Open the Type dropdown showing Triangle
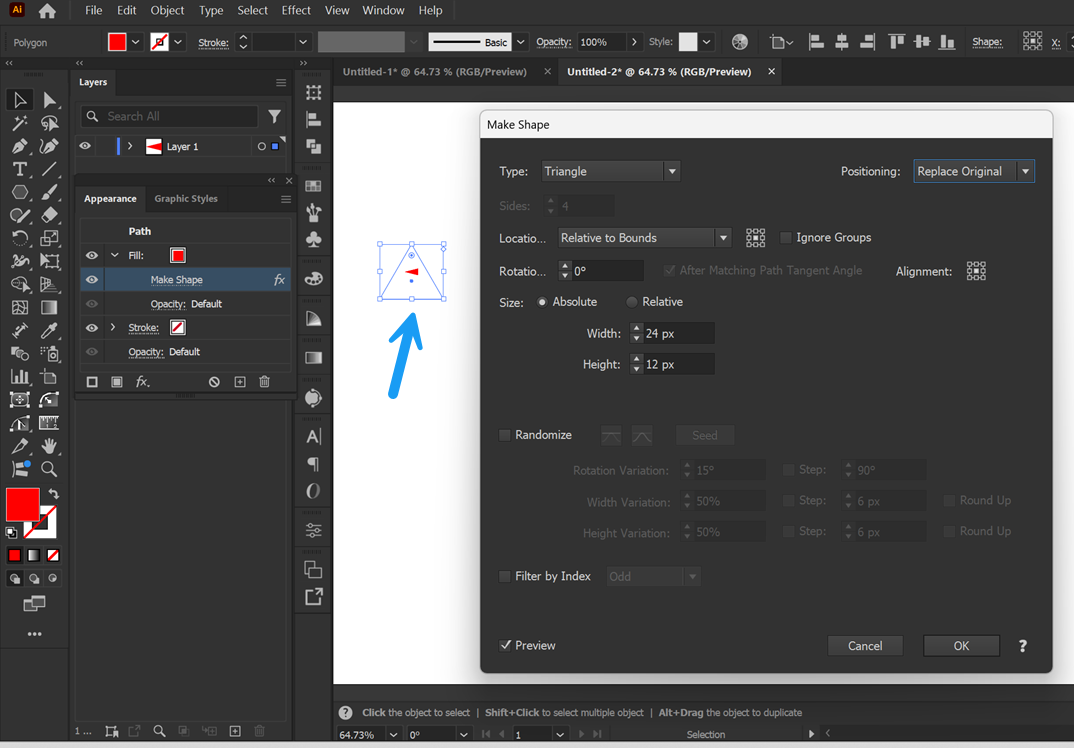This screenshot has height=748, width=1074. pyautogui.click(x=610, y=170)
